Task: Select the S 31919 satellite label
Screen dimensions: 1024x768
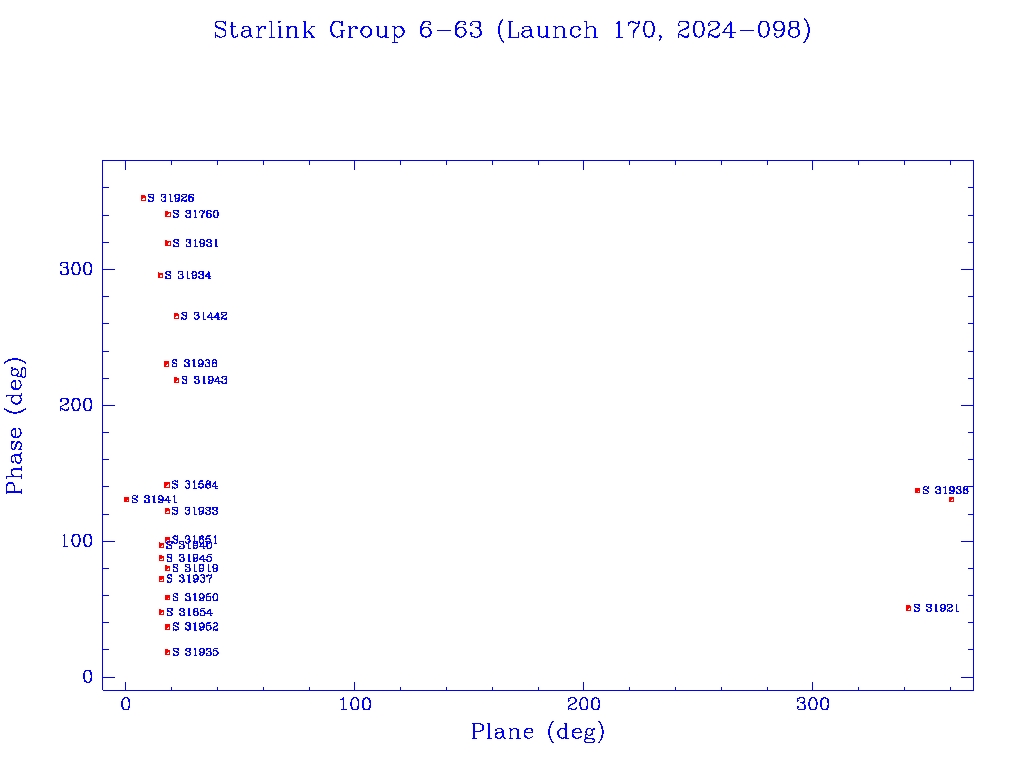Action: click(195, 569)
